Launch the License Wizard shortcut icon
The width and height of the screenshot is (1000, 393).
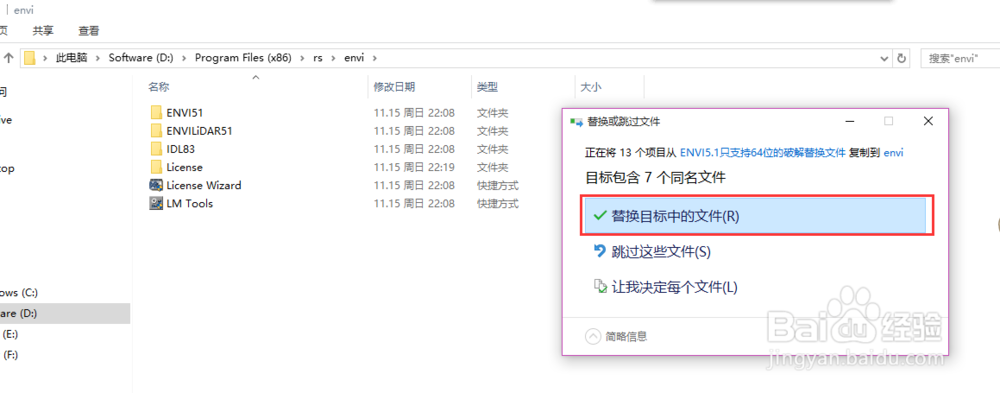click(156, 185)
